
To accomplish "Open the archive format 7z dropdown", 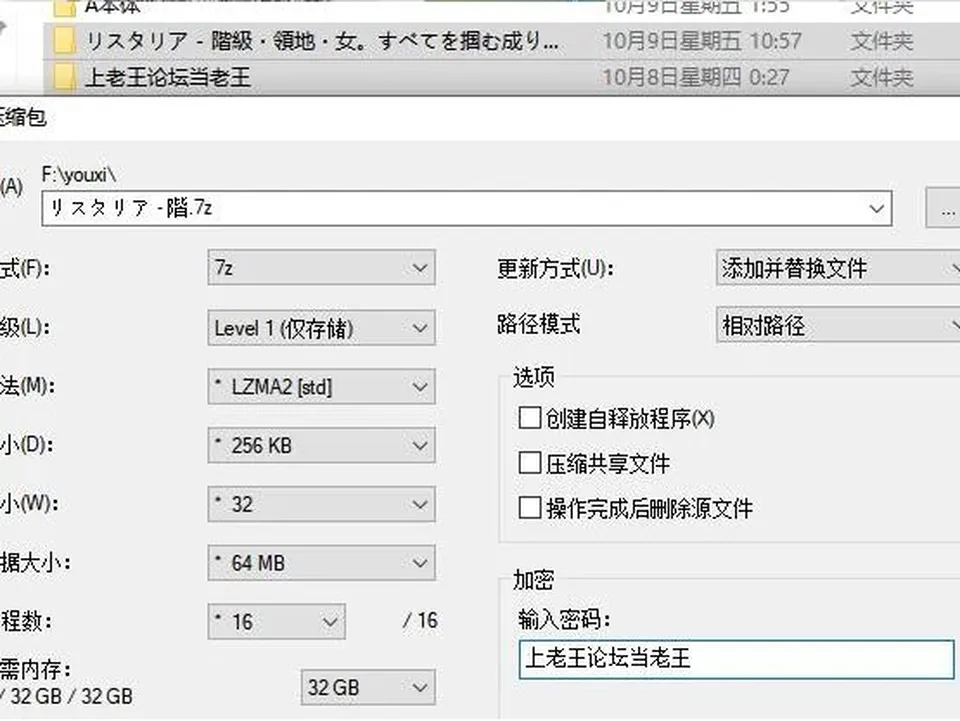I will click(x=321, y=267).
